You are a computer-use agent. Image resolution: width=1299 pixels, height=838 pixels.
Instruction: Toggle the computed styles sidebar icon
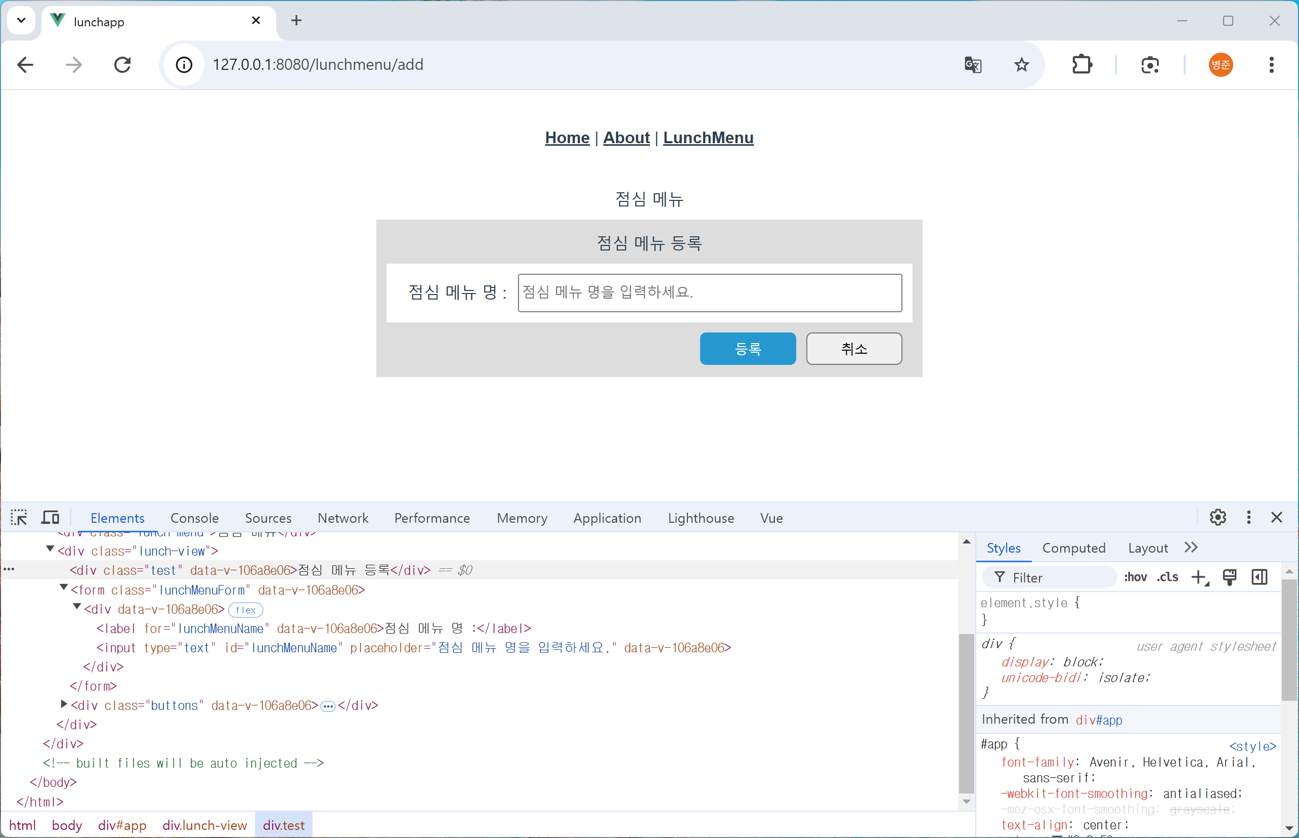click(x=1259, y=578)
